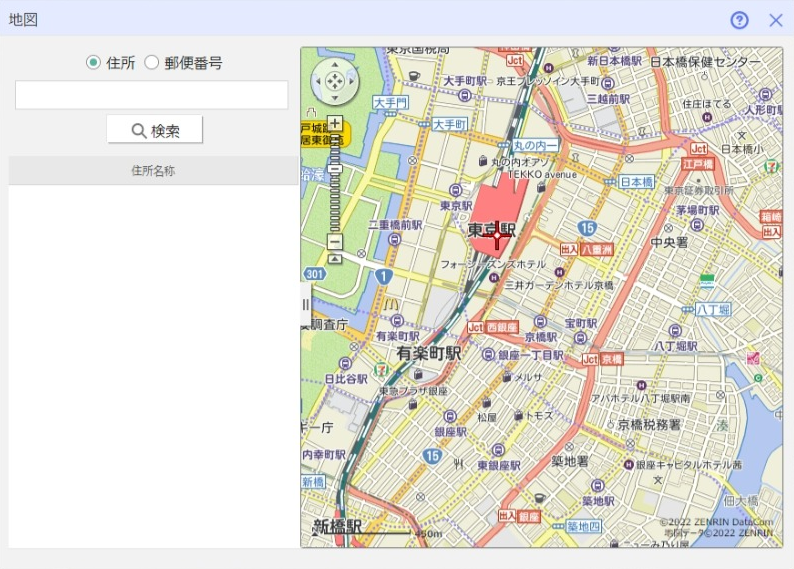
Task: Zoom out with the minus button
Action: (335, 242)
